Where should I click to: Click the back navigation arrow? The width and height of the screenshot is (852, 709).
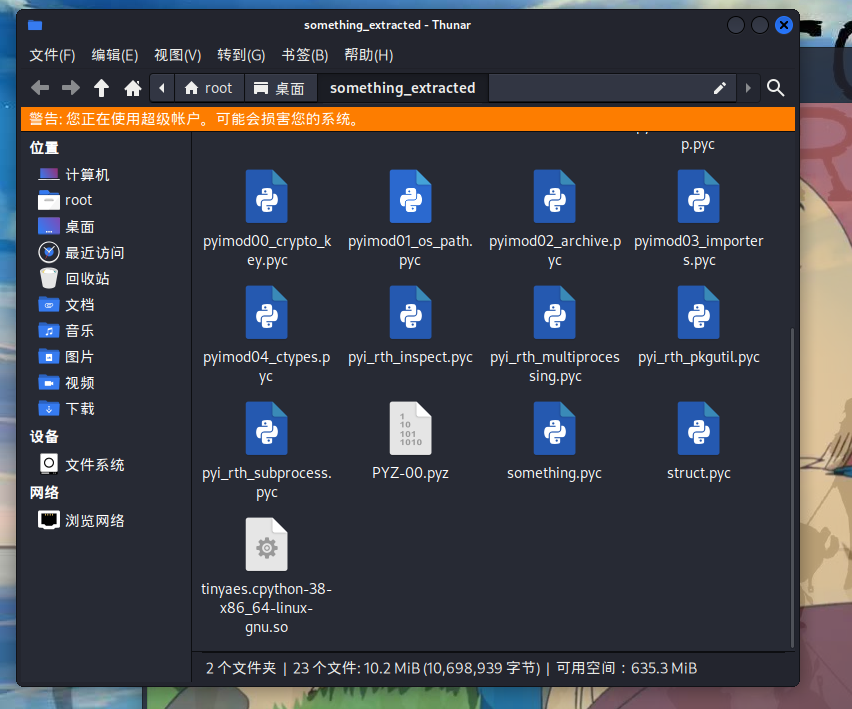point(40,88)
